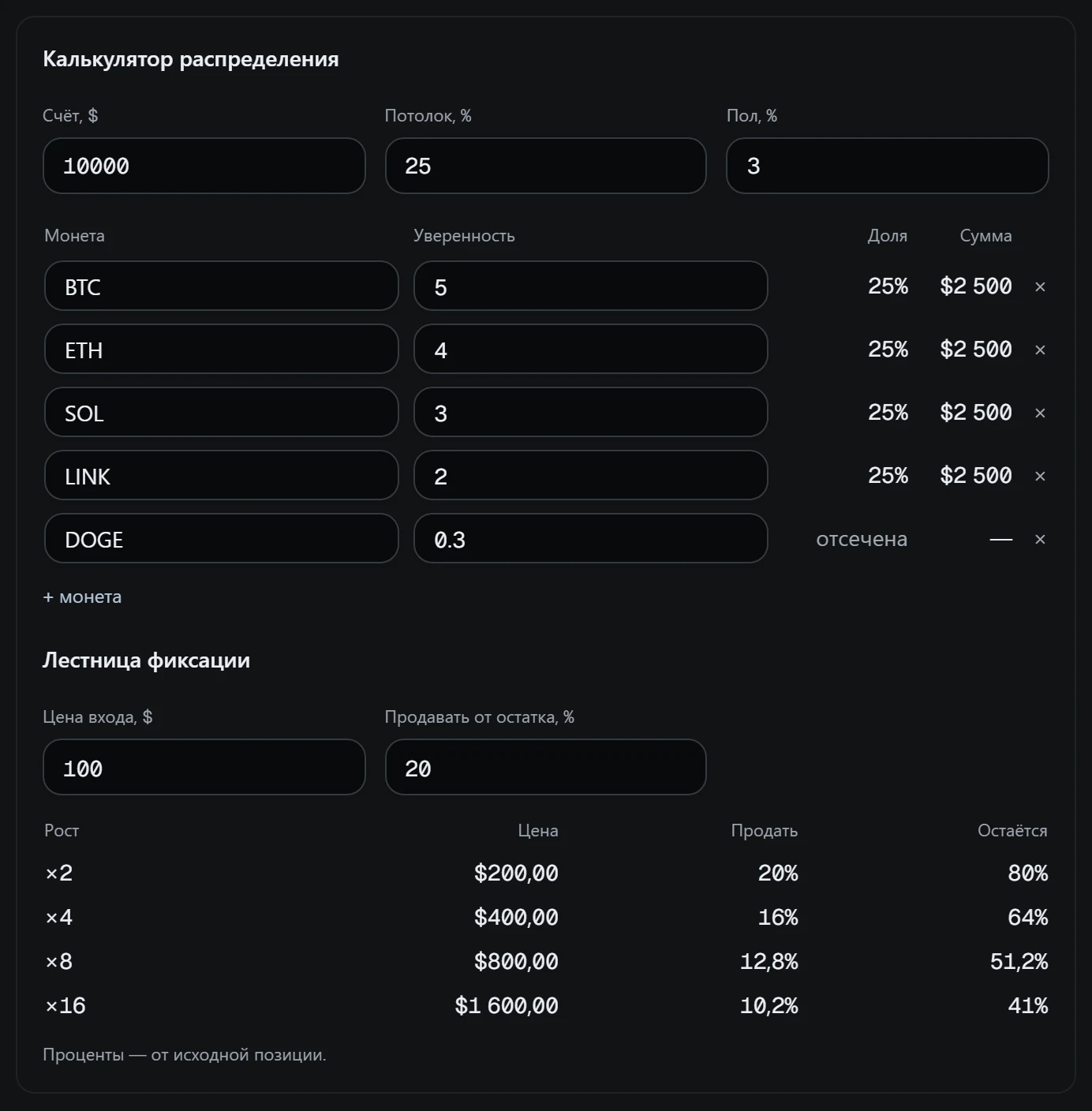Add a new coin via '+ монета'

(82, 597)
